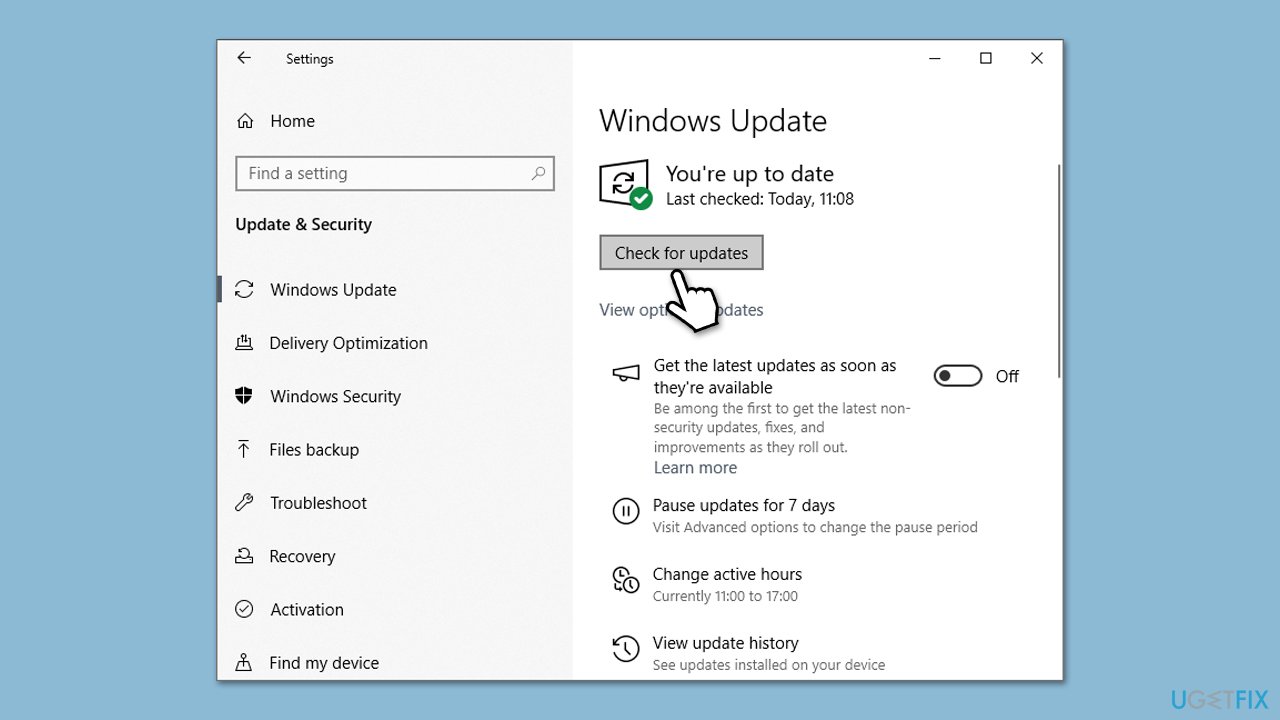Screen dimensions: 1280x720
Task: Click the Troubleshoot wrench icon
Action: pyautogui.click(x=244, y=503)
